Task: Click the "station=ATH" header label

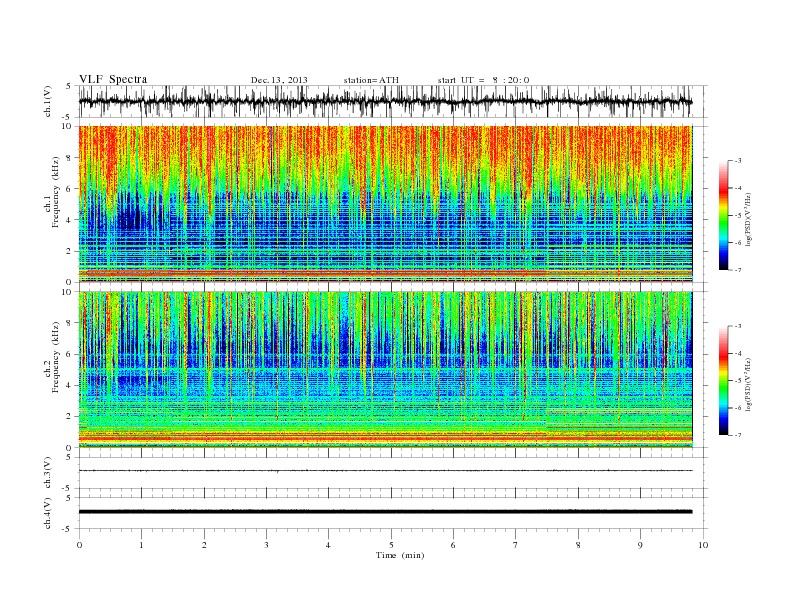Action: click(371, 80)
